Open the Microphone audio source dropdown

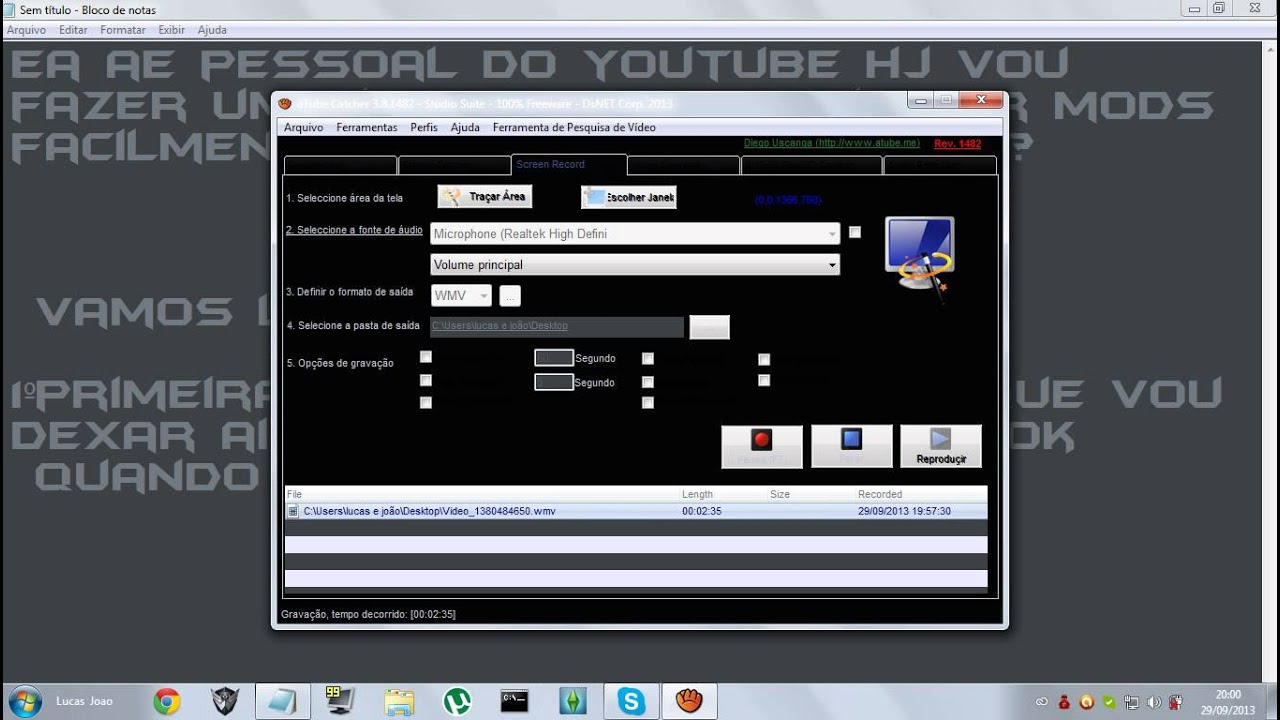click(635, 234)
